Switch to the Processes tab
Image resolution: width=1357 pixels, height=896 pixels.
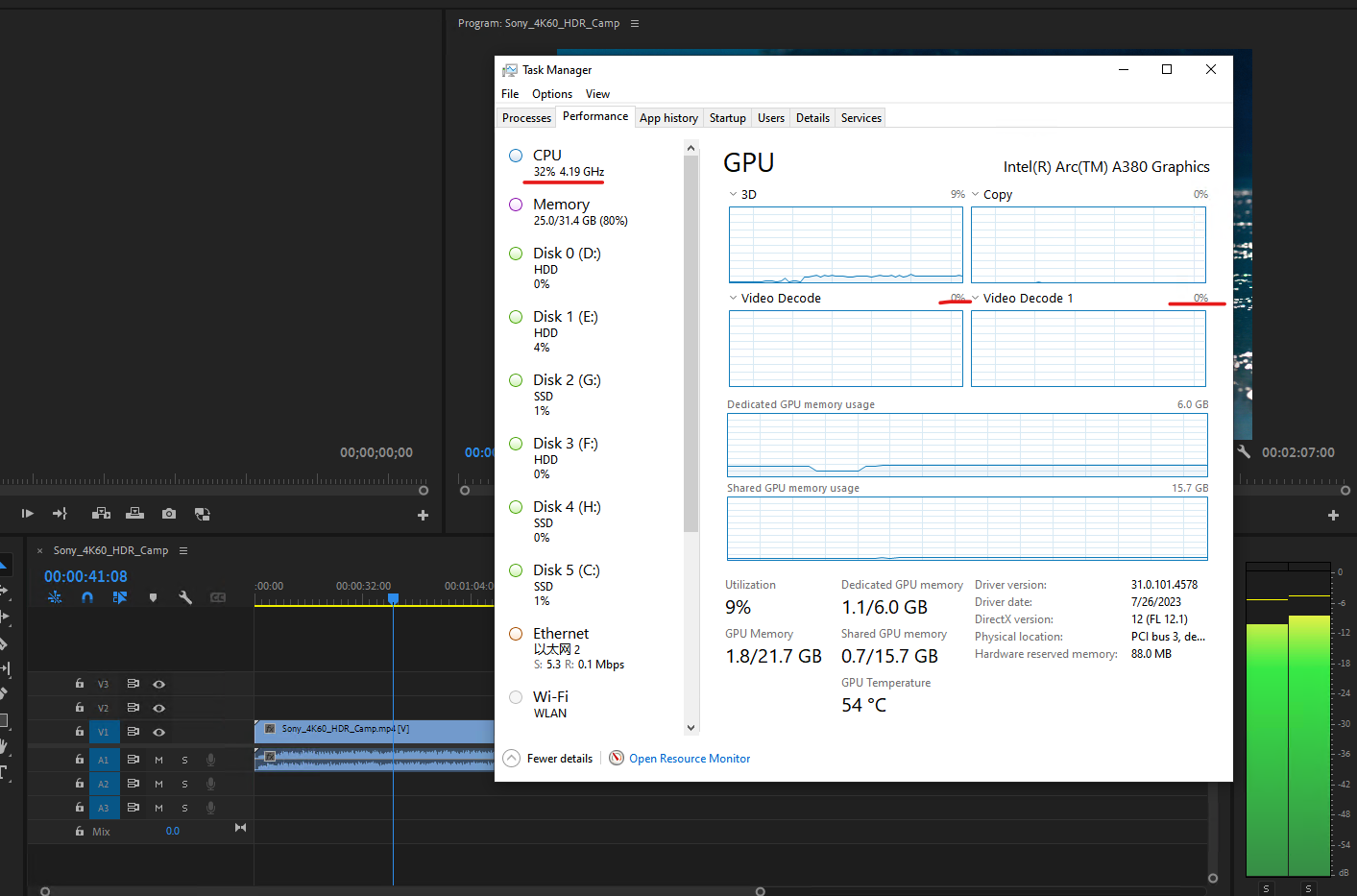pyautogui.click(x=526, y=117)
